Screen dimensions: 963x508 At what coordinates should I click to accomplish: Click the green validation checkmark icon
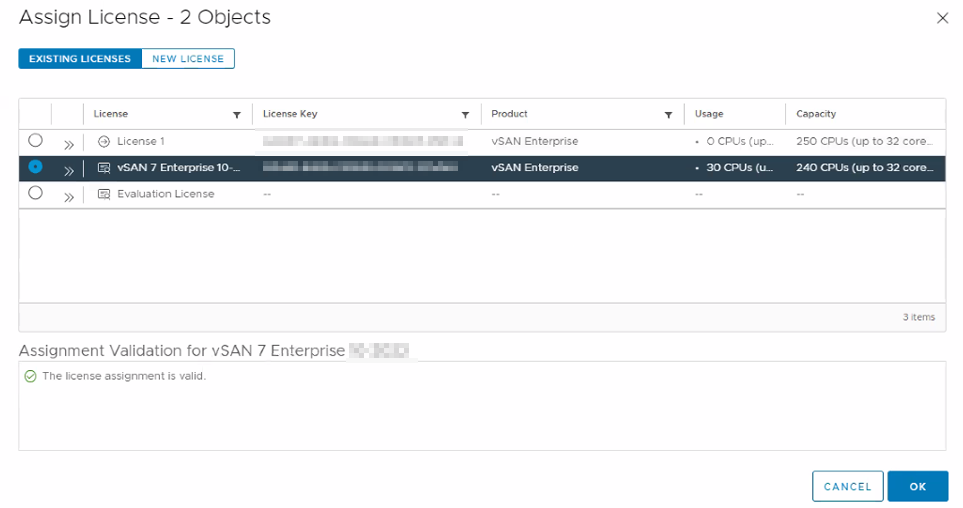(x=30, y=376)
